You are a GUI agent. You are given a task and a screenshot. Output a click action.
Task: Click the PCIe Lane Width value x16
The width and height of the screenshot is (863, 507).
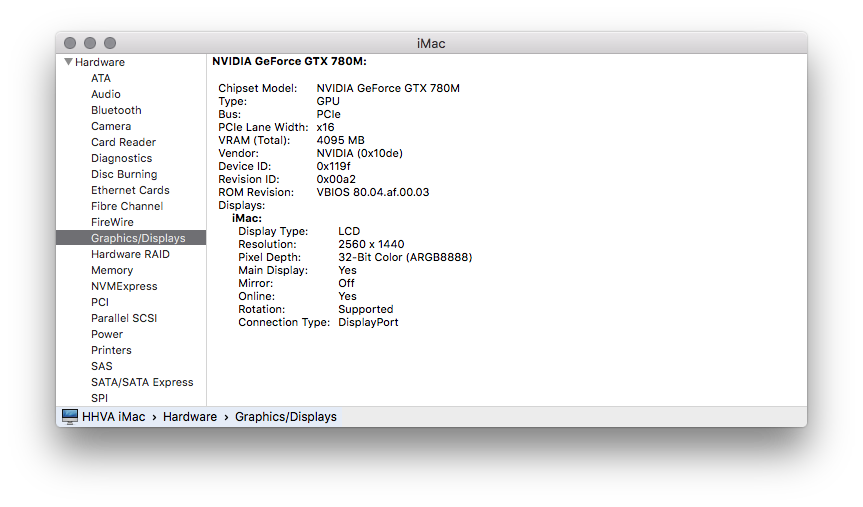click(x=325, y=127)
